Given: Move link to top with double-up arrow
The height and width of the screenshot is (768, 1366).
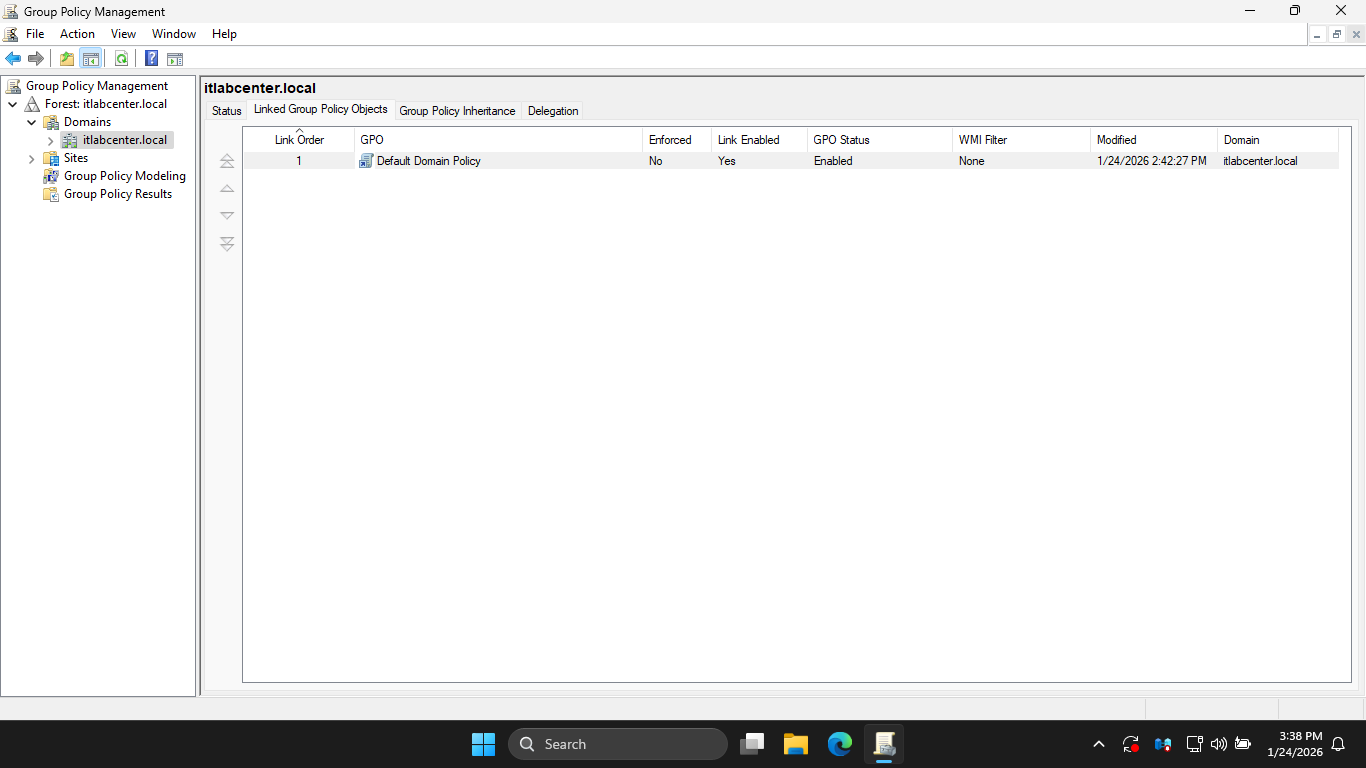Looking at the screenshot, I should 227,161.
